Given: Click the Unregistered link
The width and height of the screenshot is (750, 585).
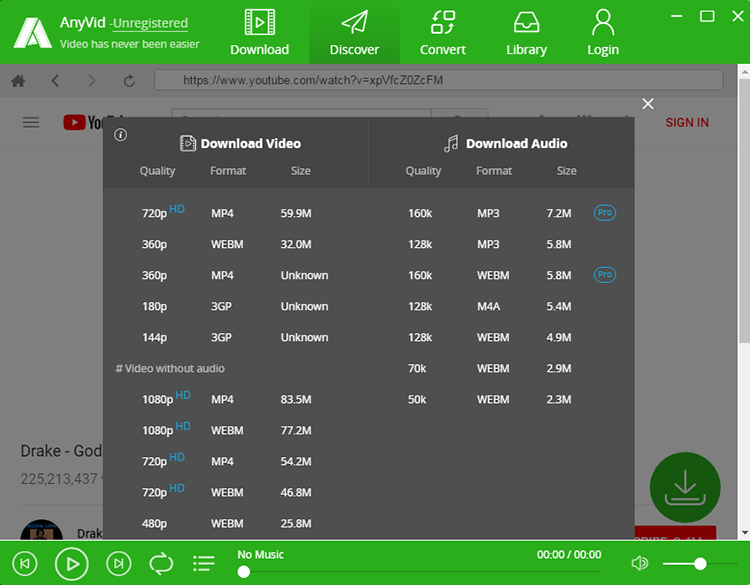Looking at the screenshot, I should pyautogui.click(x=150, y=23).
